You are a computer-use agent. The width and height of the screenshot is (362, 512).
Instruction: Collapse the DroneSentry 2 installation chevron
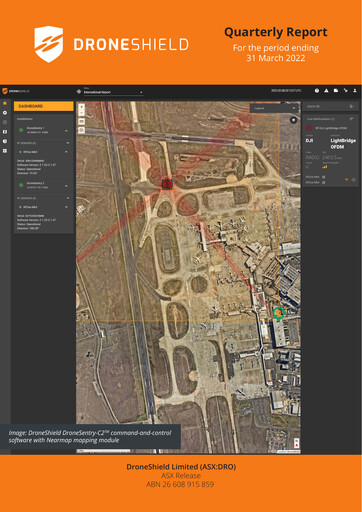tap(66, 186)
